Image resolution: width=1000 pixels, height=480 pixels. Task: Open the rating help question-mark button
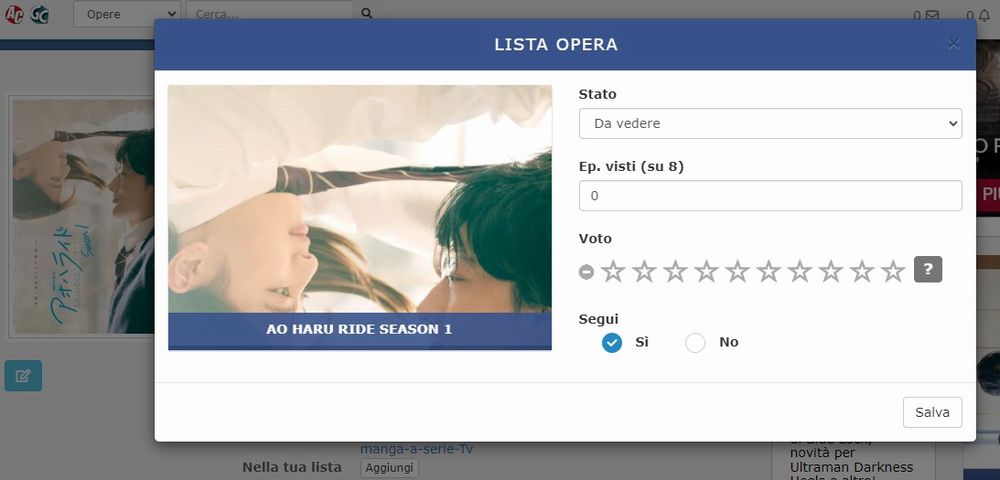coord(928,269)
